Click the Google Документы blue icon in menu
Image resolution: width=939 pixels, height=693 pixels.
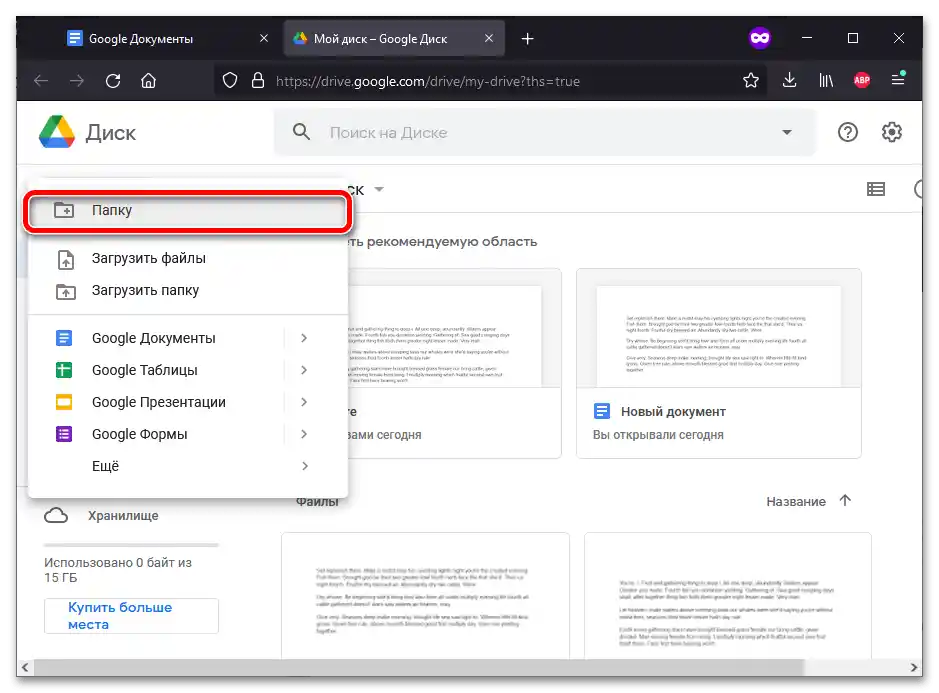click(x=64, y=338)
